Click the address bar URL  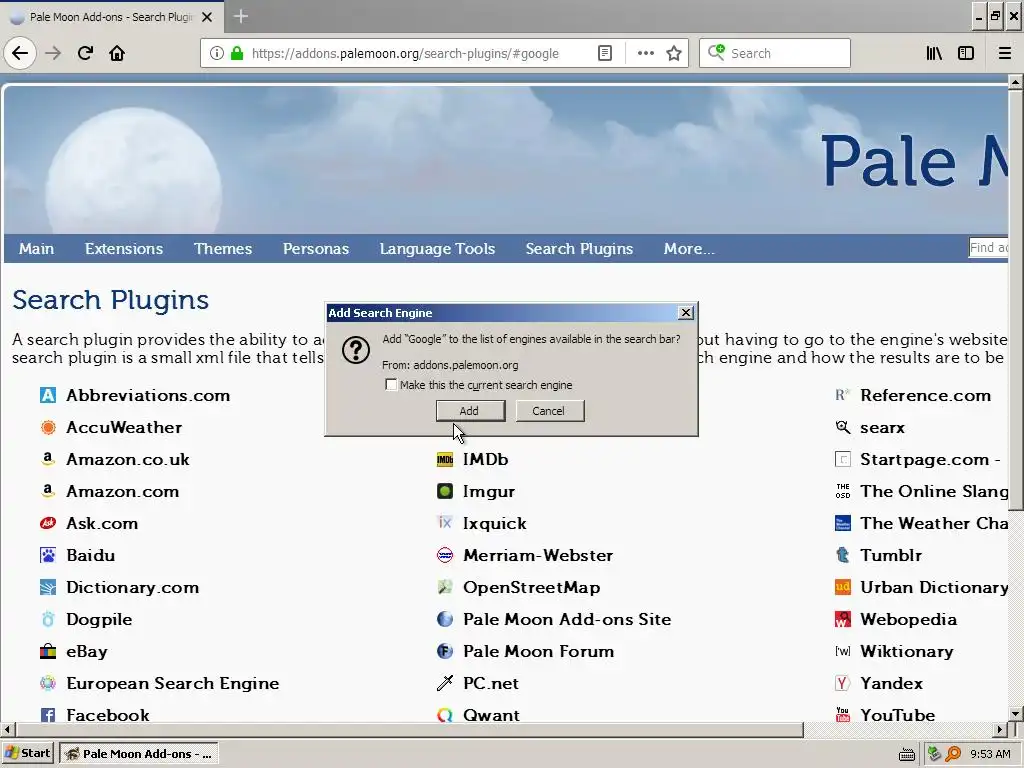tap(405, 54)
